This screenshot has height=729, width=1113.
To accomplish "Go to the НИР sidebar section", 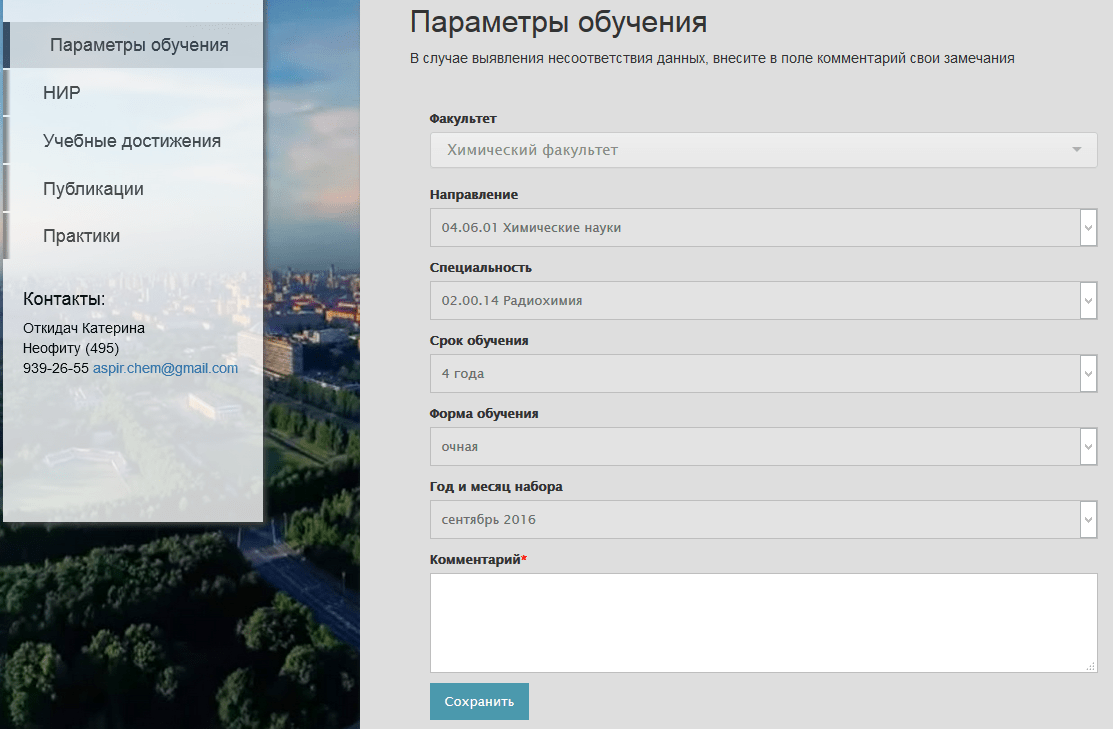I will (x=133, y=92).
